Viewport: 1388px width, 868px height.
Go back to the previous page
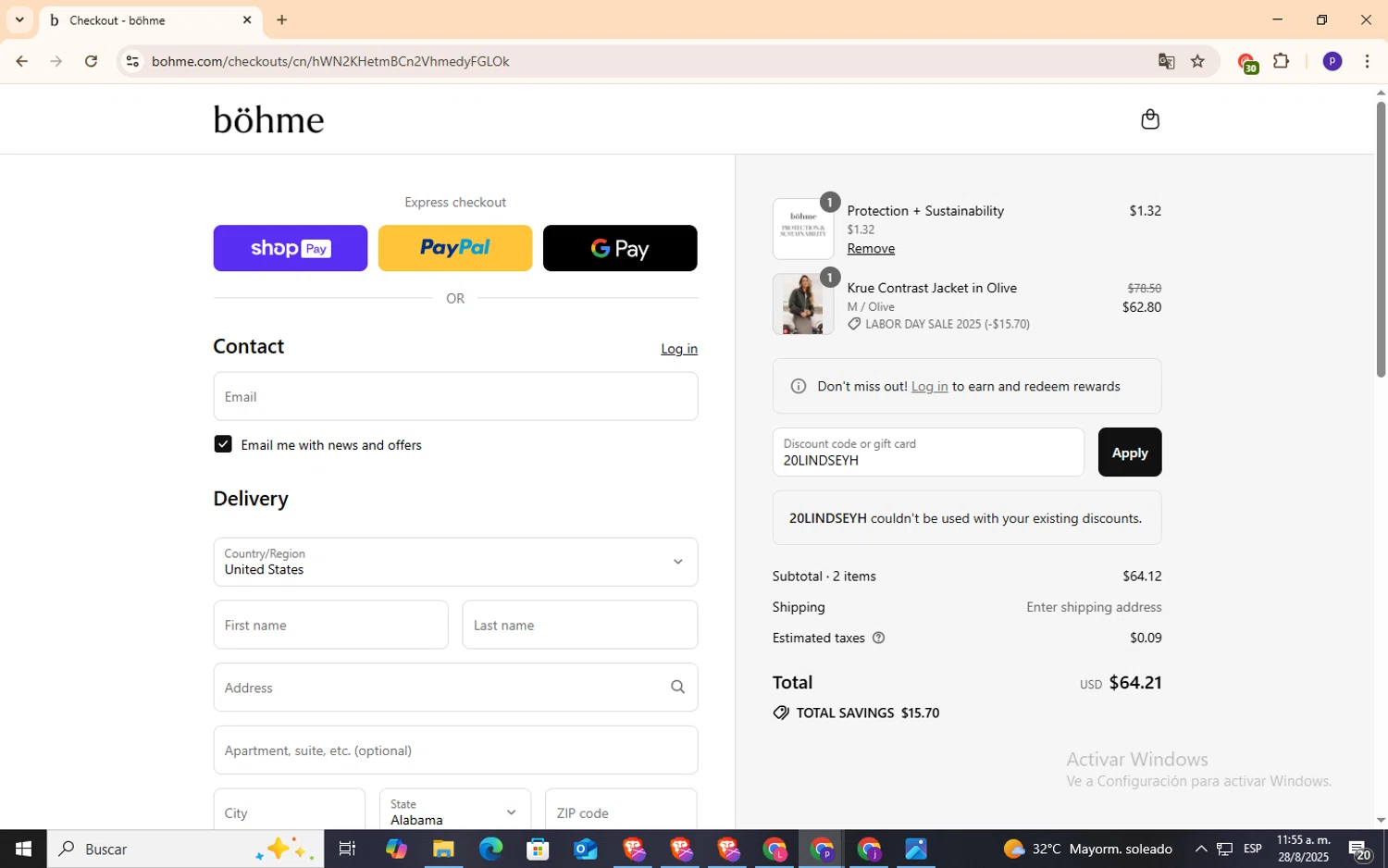[21, 61]
